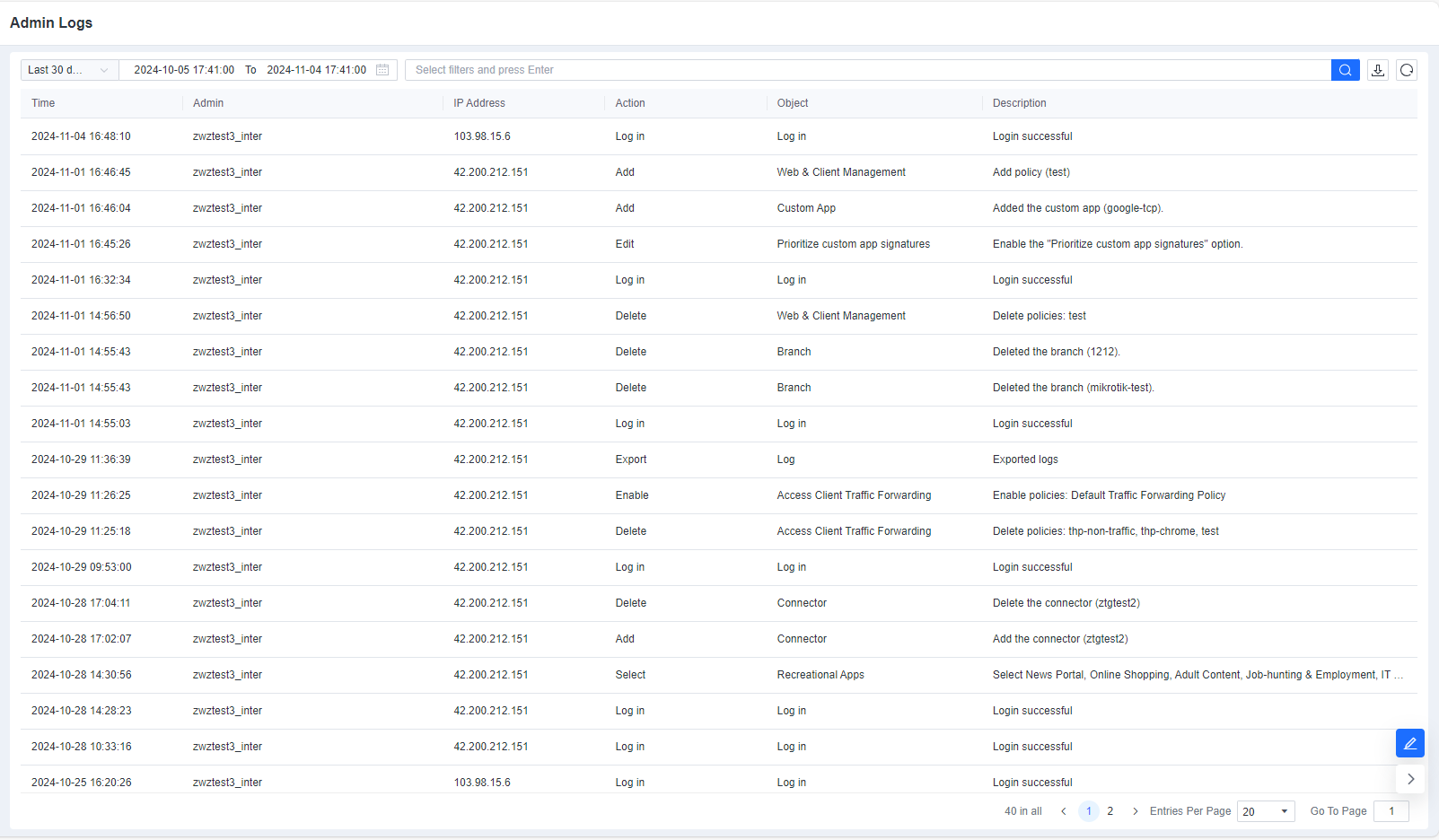Click description Enable policies: Default Traffic Forwarding Policy

(x=1109, y=495)
